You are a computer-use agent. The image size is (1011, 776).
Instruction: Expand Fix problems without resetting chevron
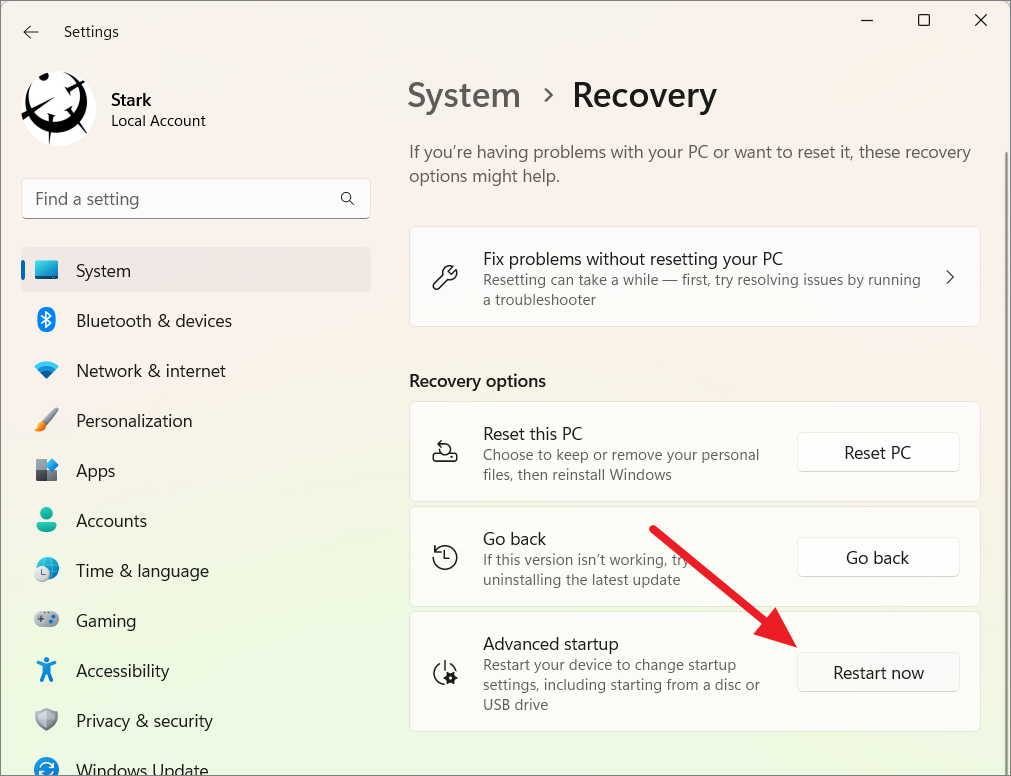click(x=950, y=278)
